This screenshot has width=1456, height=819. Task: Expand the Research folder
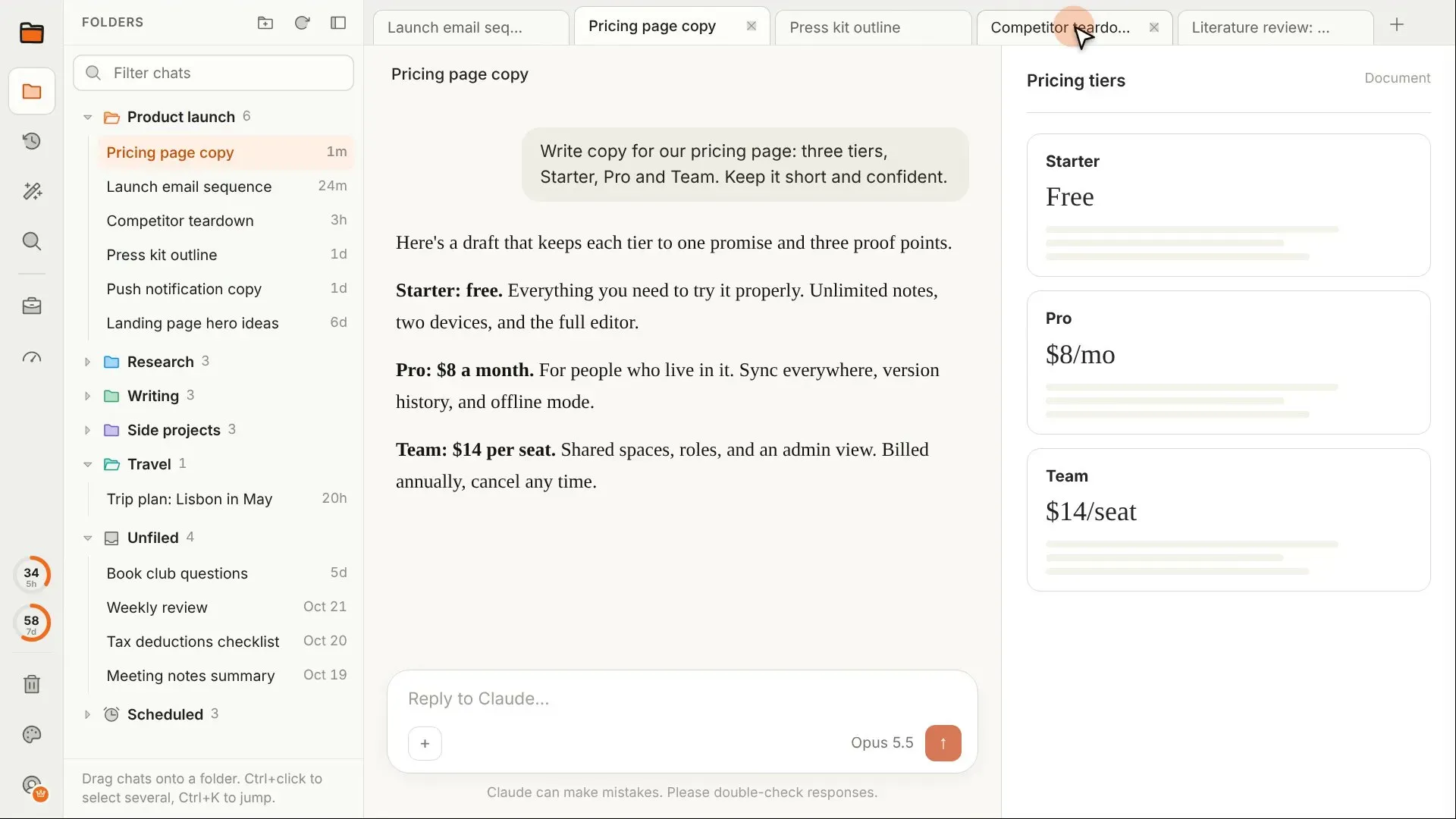point(87,362)
